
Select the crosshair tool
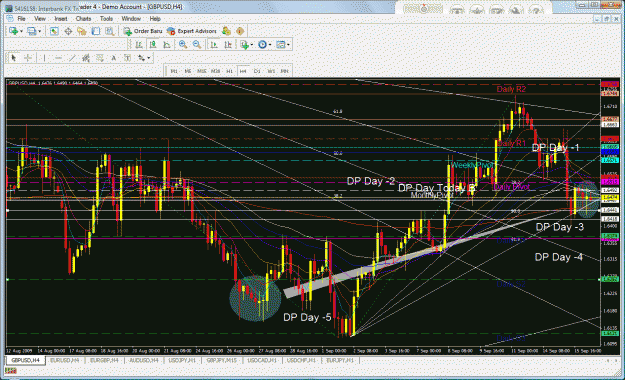pos(28,58)
